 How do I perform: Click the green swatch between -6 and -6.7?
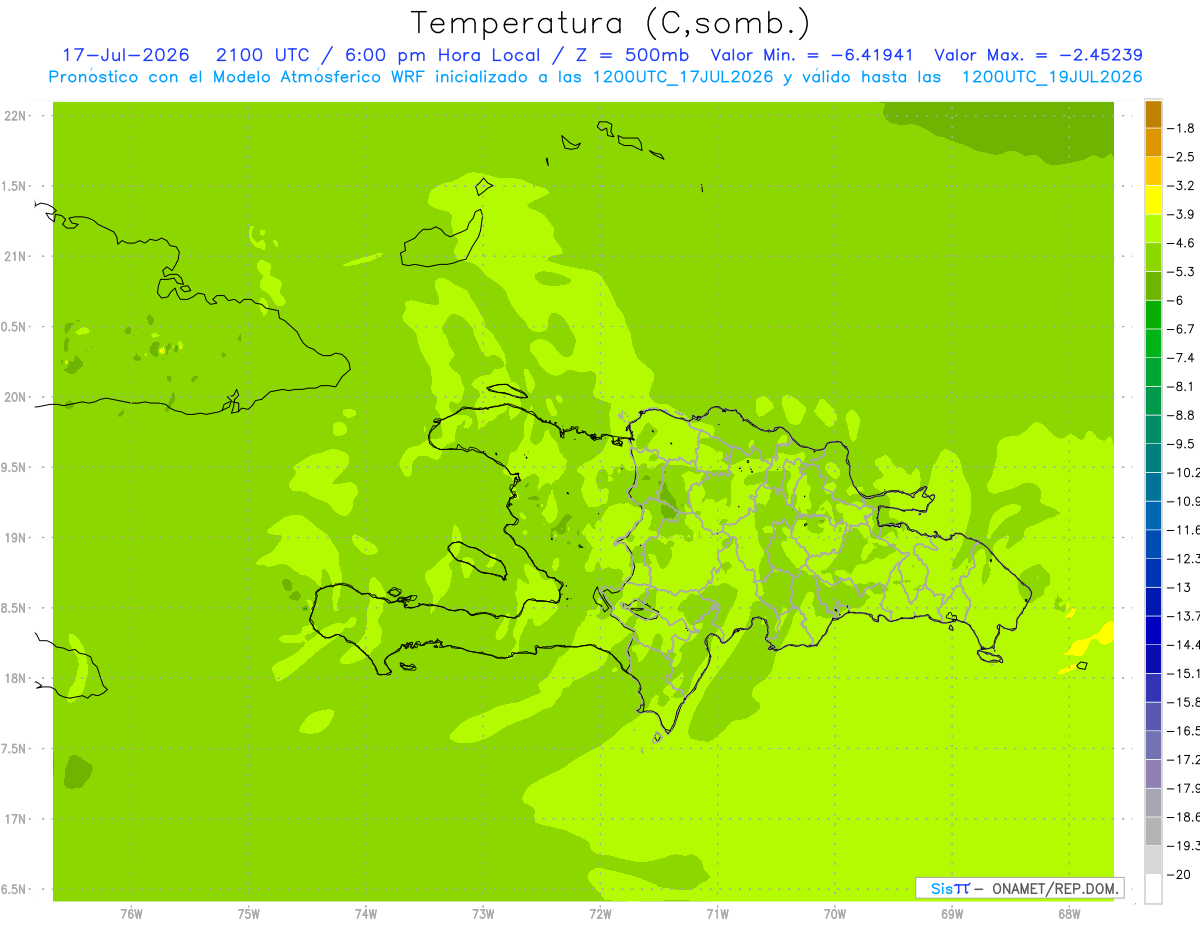tap(1153, 315)
